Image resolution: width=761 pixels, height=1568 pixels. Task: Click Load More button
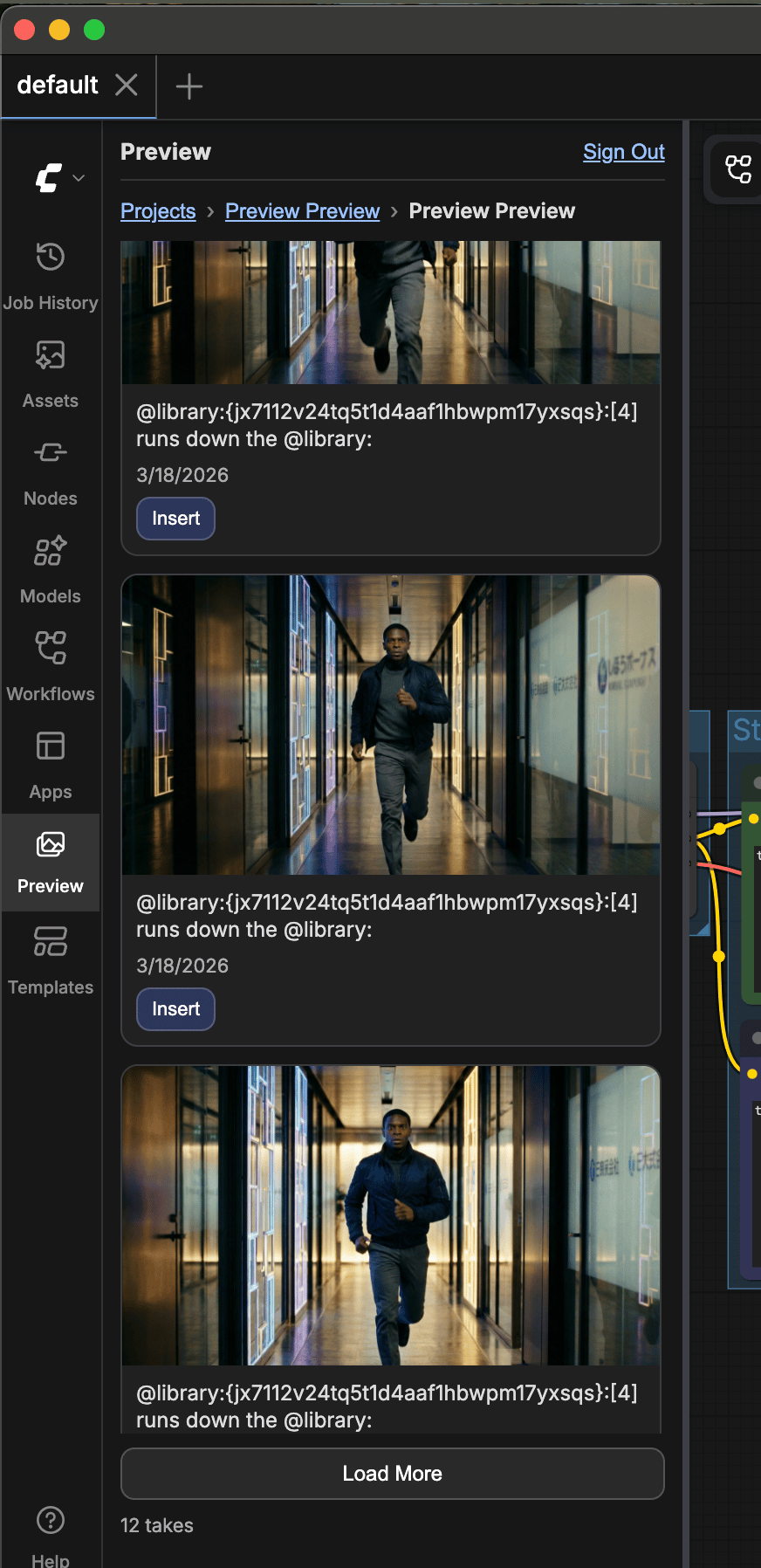(393, 1474)
